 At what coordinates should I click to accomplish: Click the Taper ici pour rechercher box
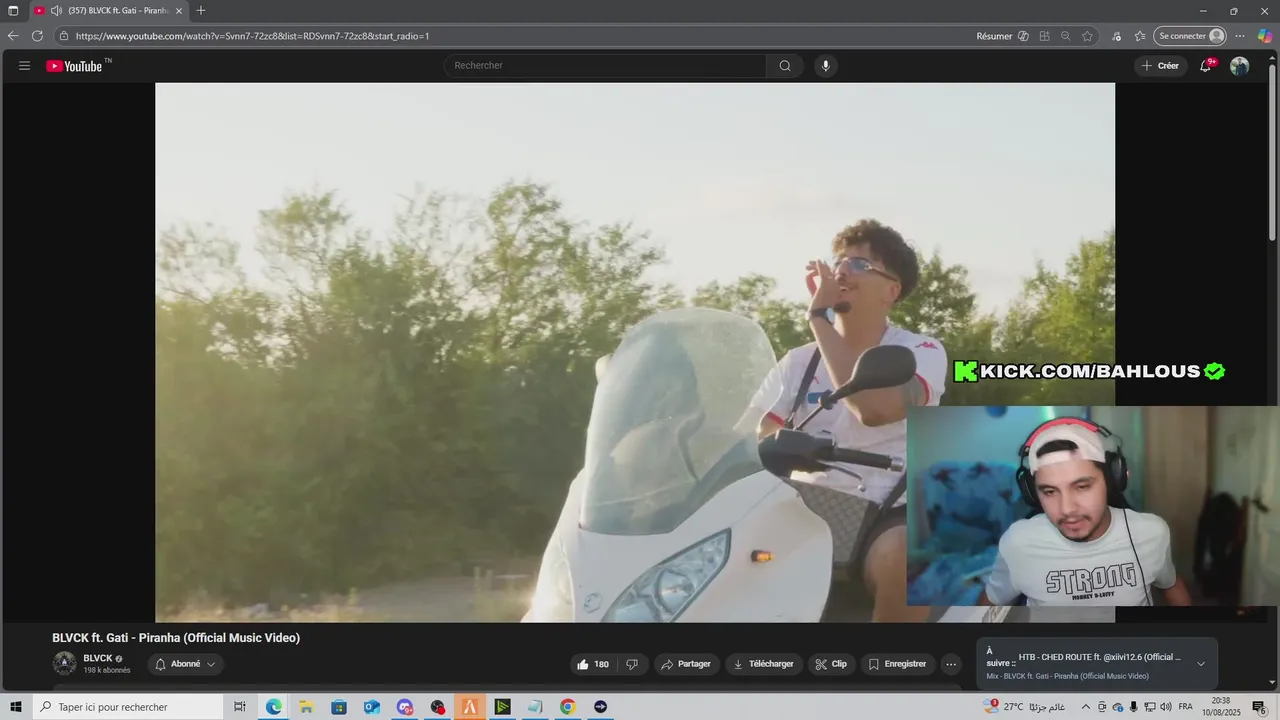pos(127,707)
